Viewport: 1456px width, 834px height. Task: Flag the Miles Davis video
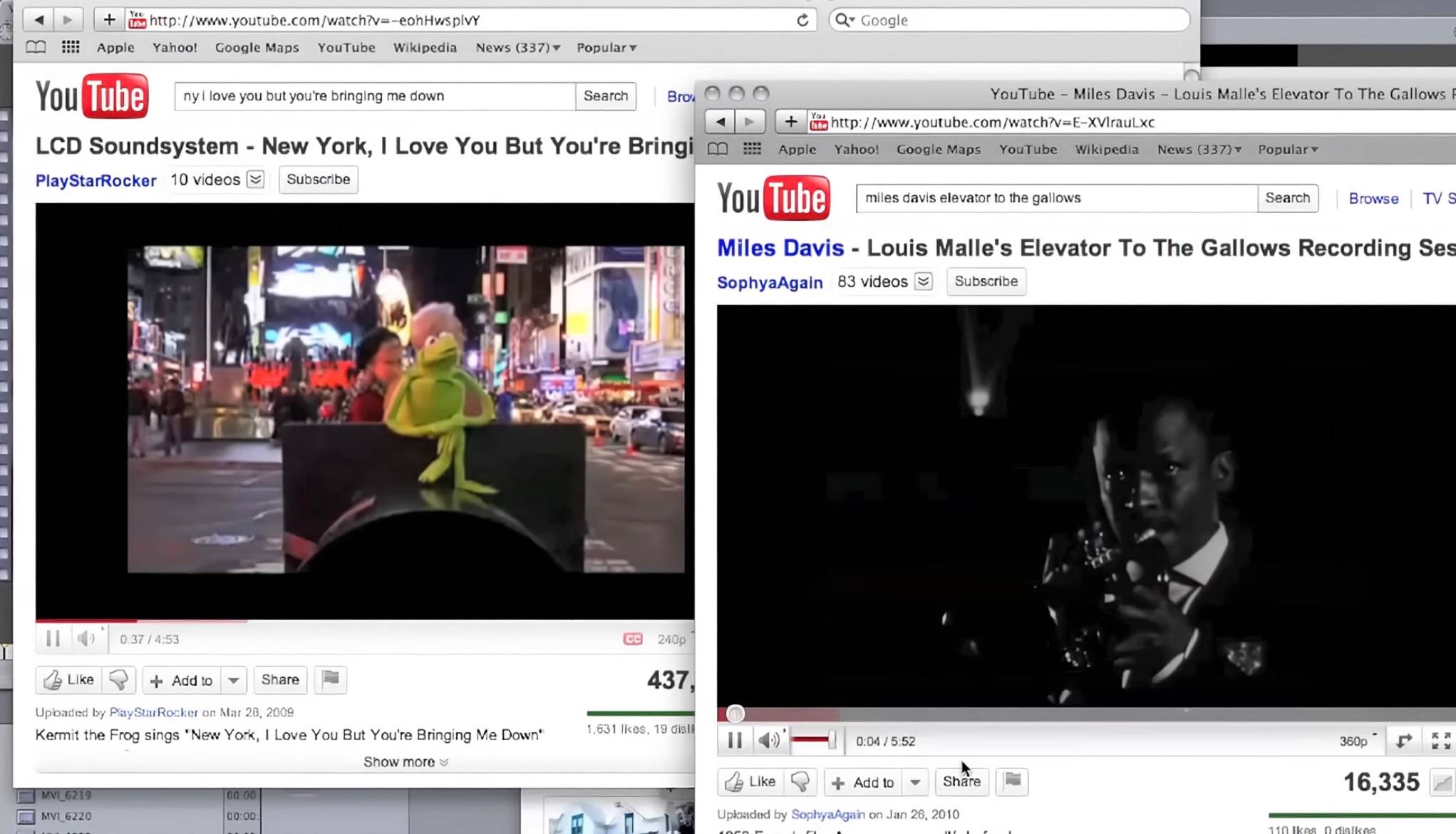(1012, 781)
